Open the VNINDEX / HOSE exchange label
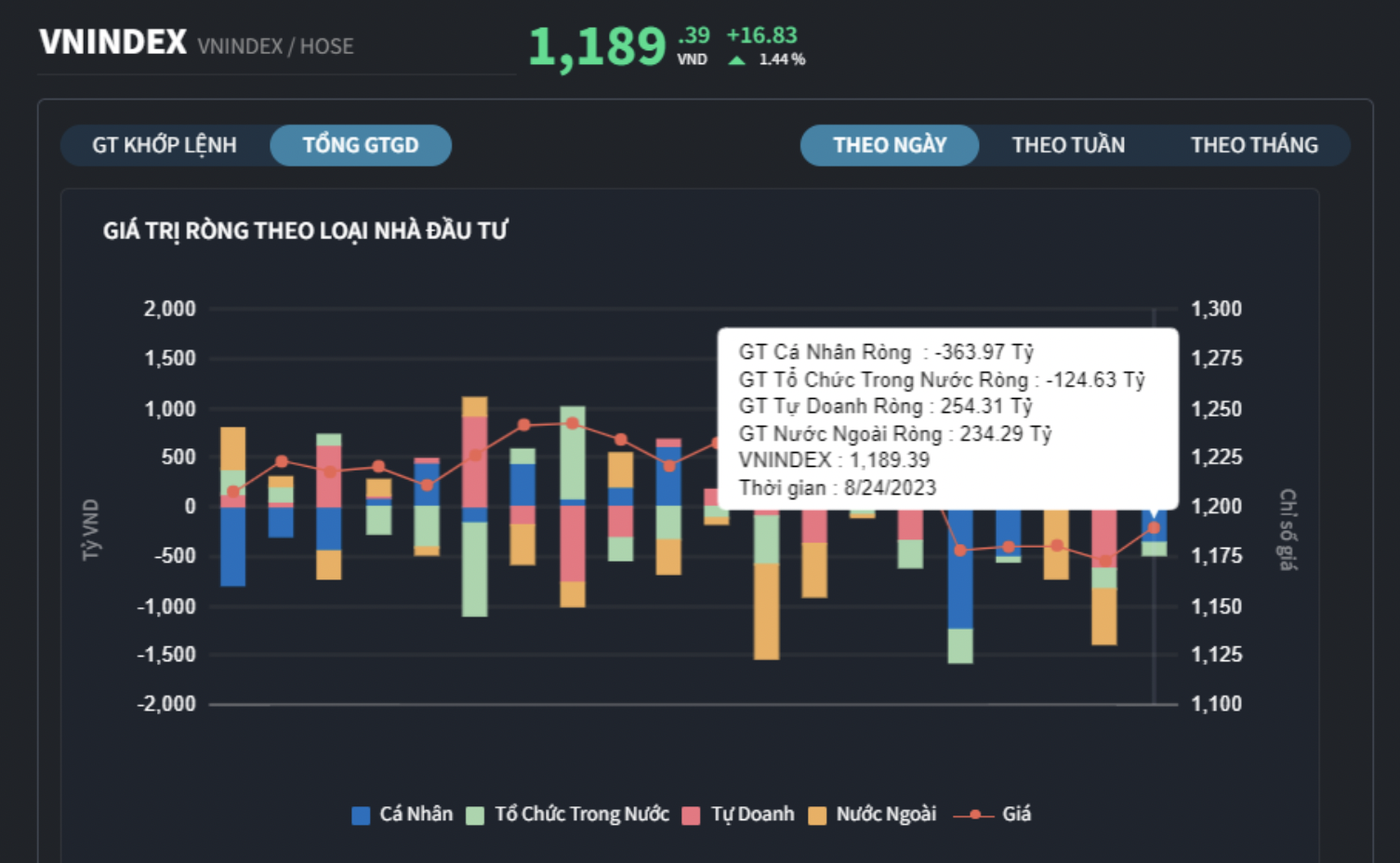Image resolution: width=1400 pixels, height=863 pixels. [275, 46]
